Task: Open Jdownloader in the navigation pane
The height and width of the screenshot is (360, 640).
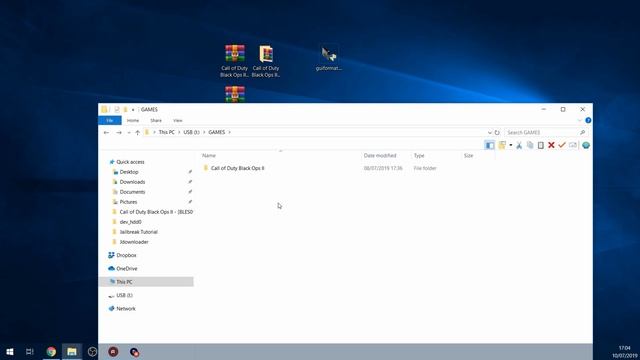Action: [x=134, y=242]
